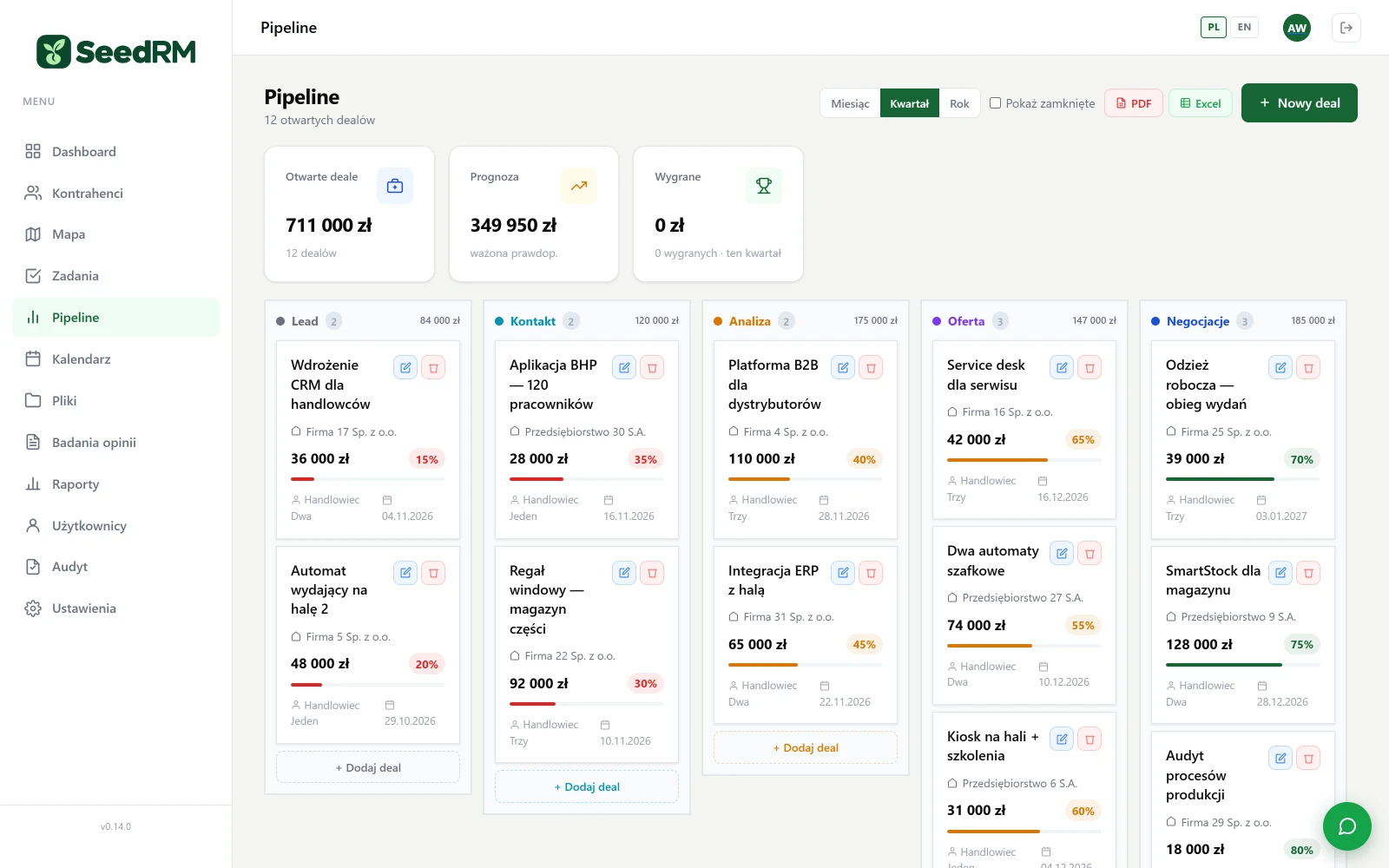Add a deal to the Analiza column
This screenshot has width=1389, height=868.
(x=806, y=747)
